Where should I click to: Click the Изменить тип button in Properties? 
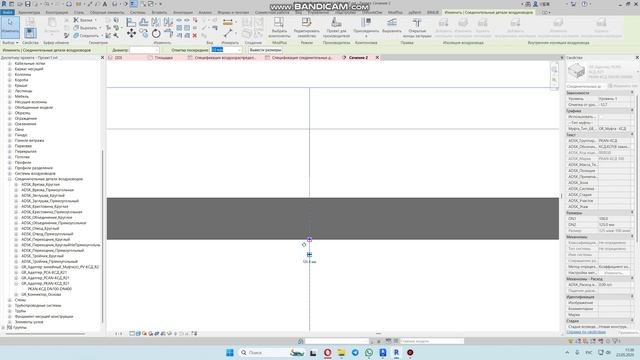coord(622,86)
